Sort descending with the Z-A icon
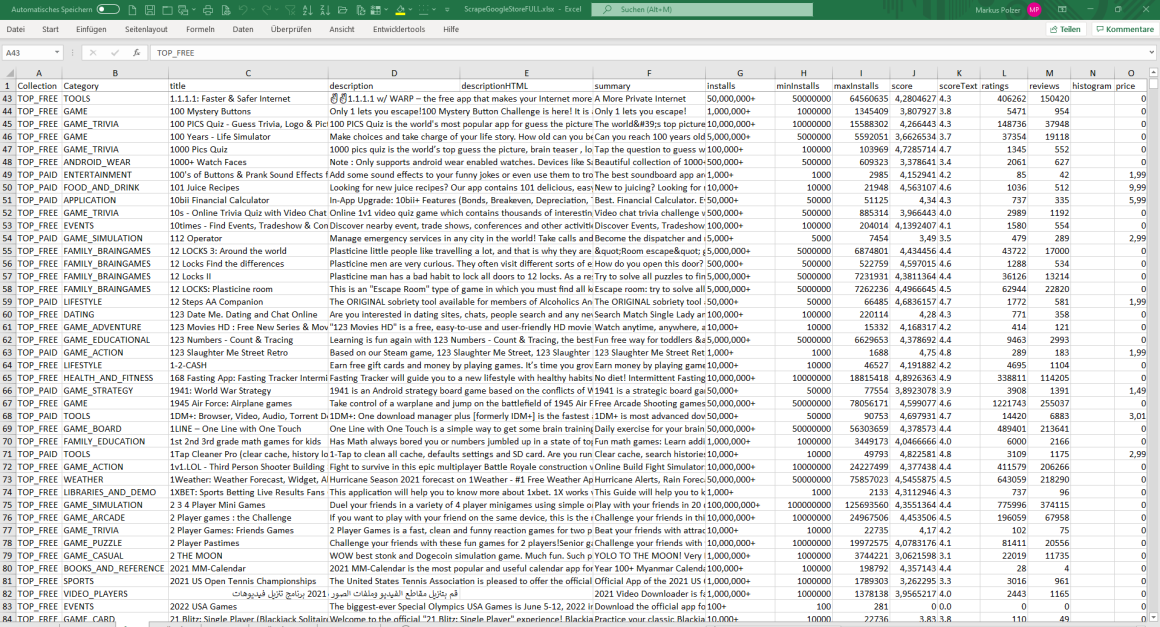 click(325, 10)
